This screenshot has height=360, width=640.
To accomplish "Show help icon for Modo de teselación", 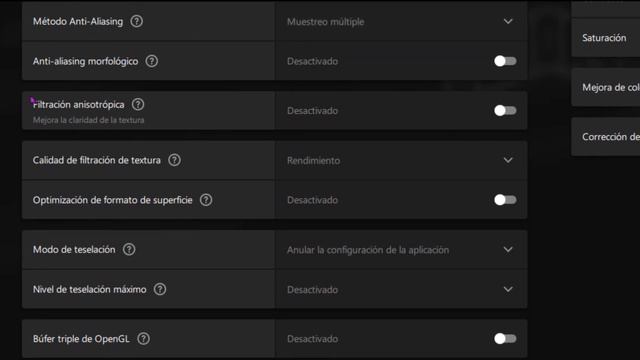I will 129,249.
